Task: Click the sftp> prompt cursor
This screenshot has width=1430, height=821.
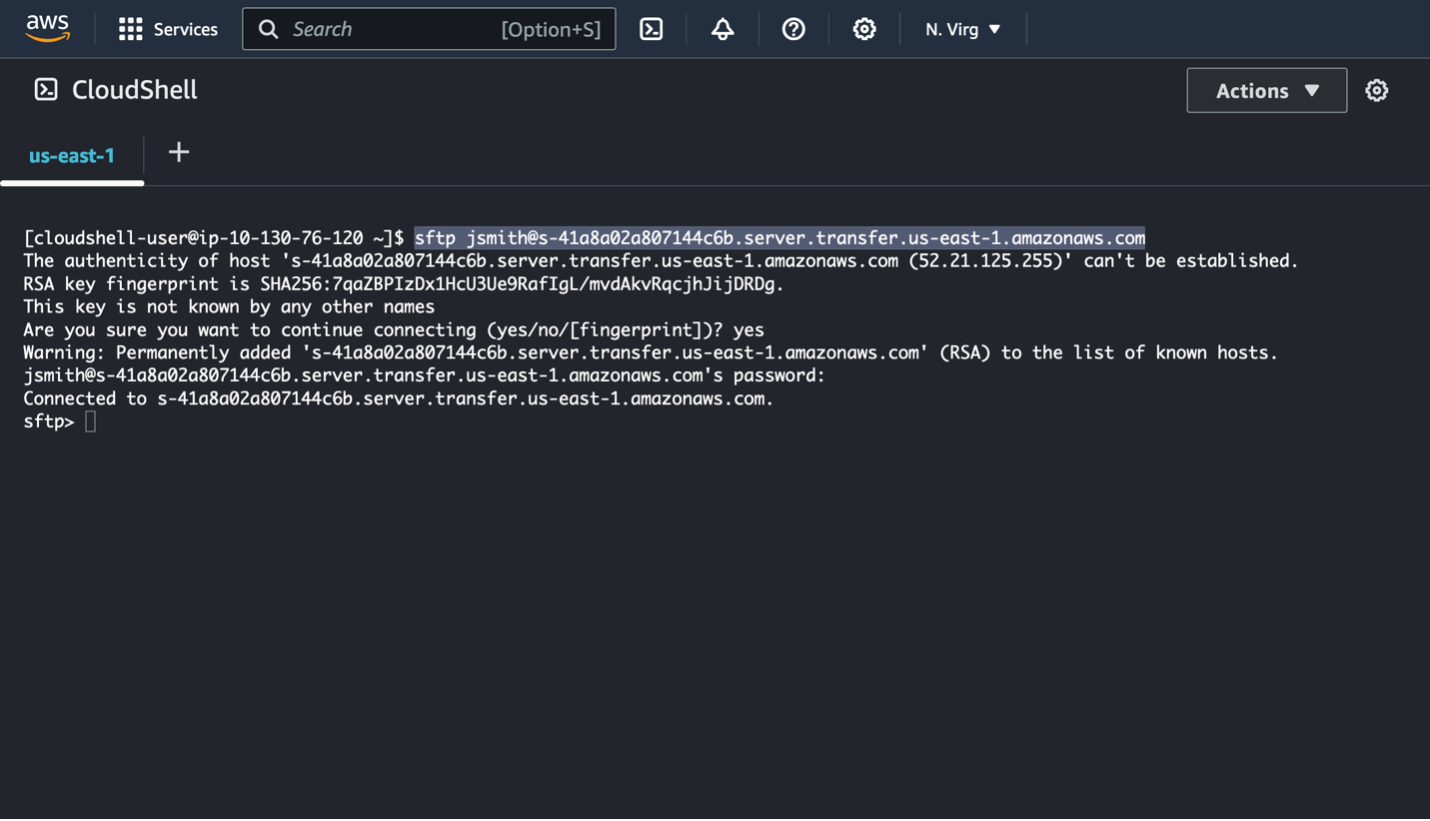Action: [90, 422]
